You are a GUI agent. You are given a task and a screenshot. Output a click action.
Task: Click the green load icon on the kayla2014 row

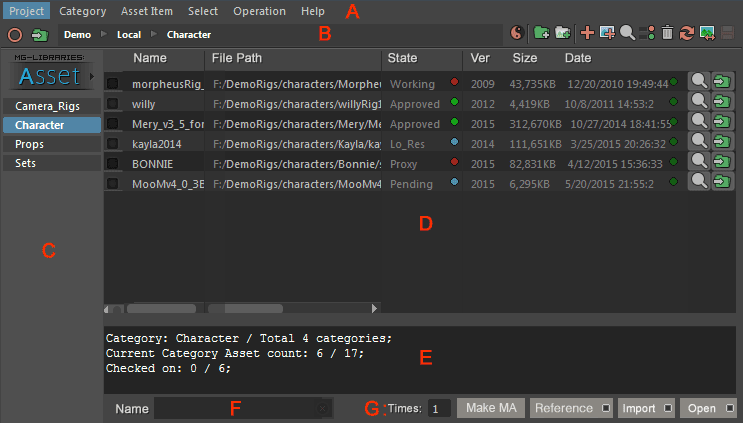pos(722,141)
